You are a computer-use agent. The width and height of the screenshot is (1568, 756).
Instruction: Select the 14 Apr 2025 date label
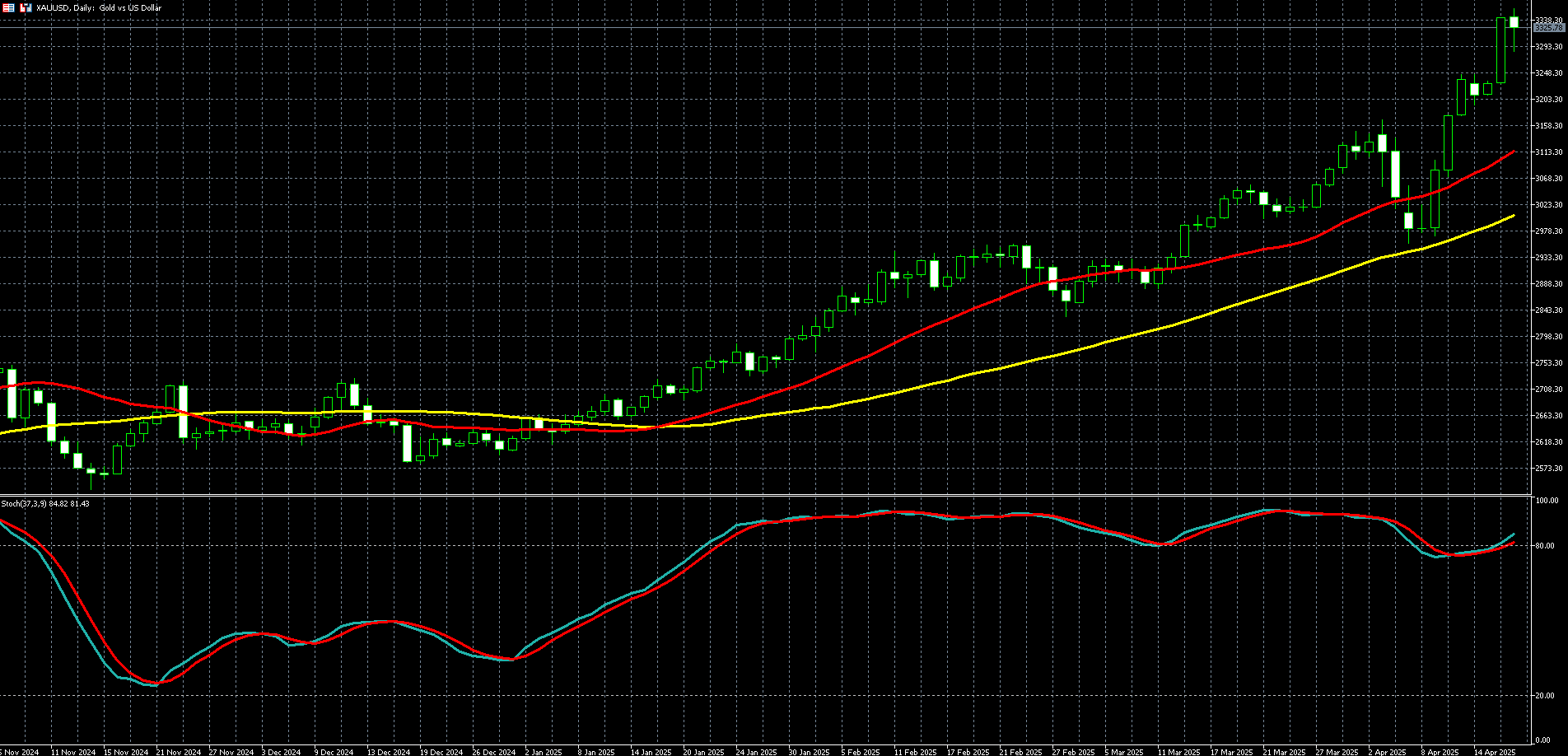pos(1494,752)
